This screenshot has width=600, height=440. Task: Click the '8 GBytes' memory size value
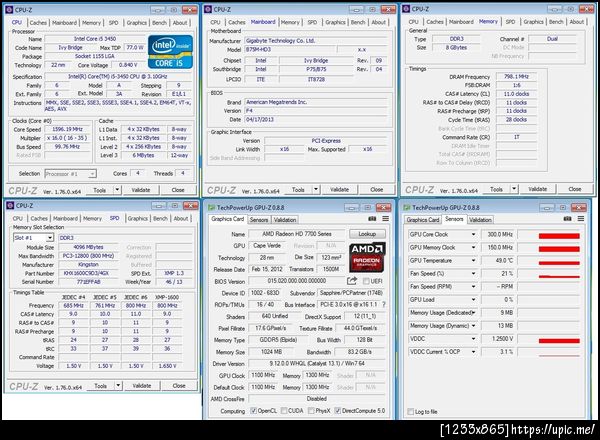click(x=456, y=47)
